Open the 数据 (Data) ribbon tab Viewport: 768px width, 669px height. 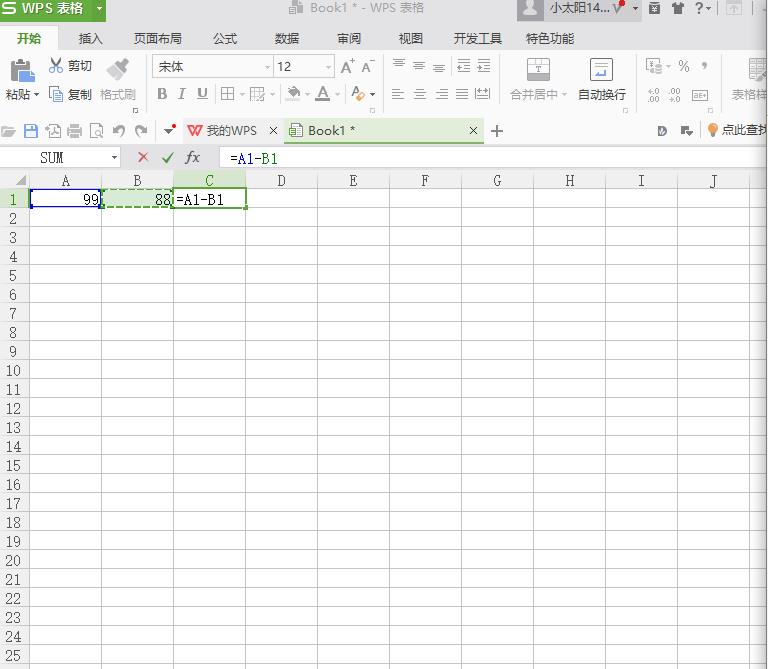287,38
